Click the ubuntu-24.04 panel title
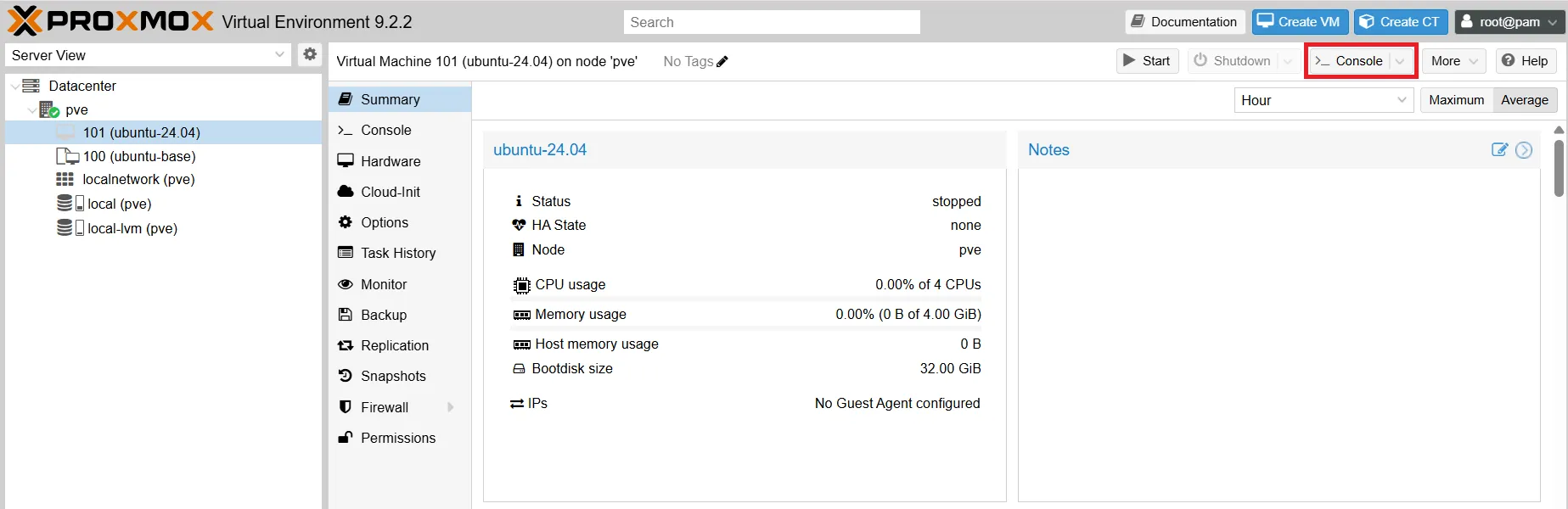Image resolution: width=1568 pixels, height=509 pixels. tap(540, 149)
